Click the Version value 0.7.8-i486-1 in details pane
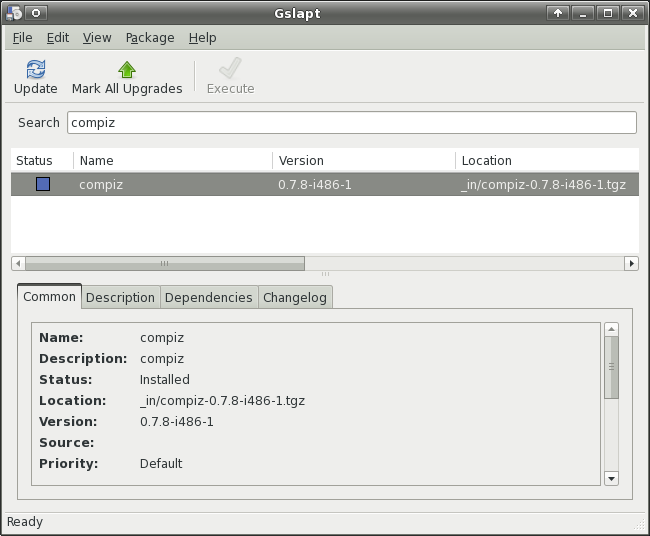 177,421
